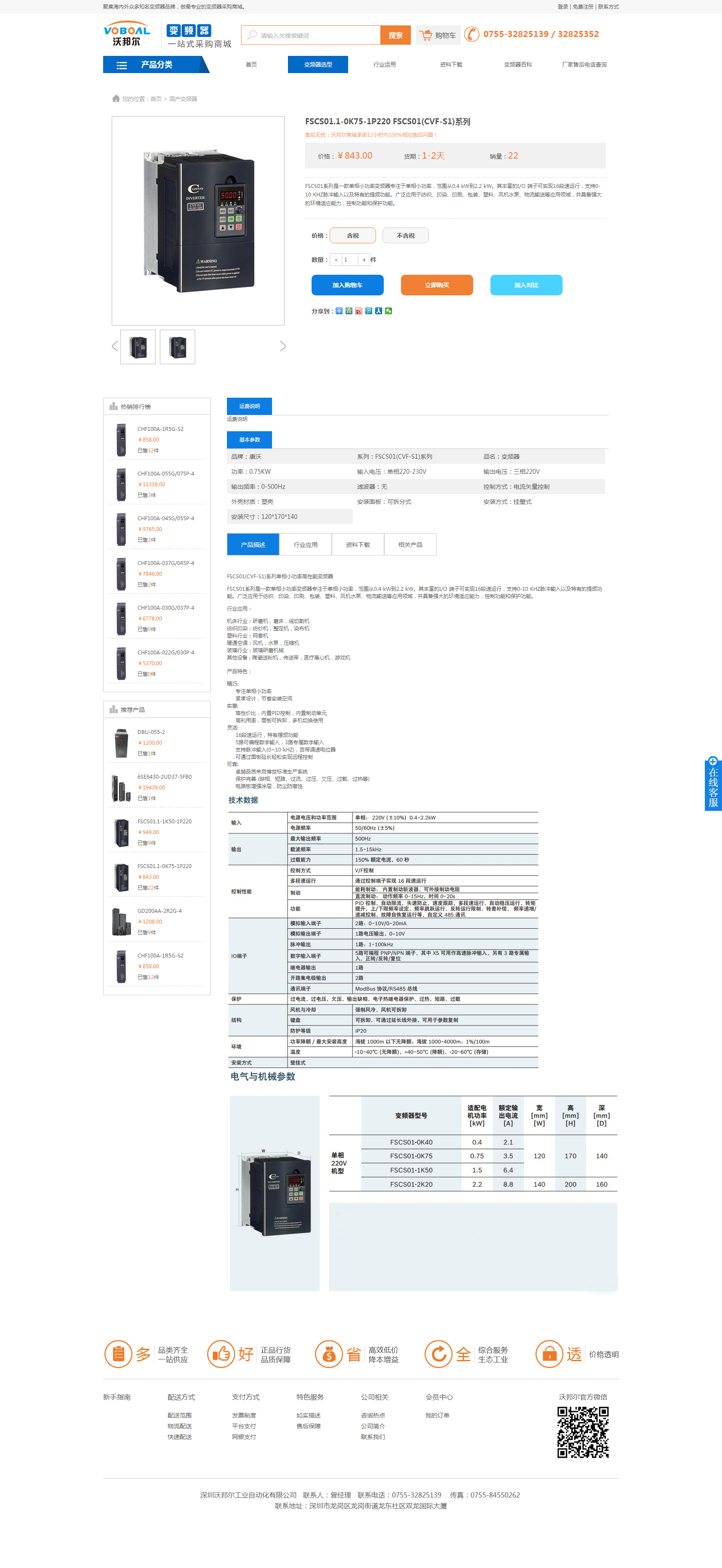
Task: Switch to the 资料下载 tab below parameters
Action: click(x=358, y=545)
